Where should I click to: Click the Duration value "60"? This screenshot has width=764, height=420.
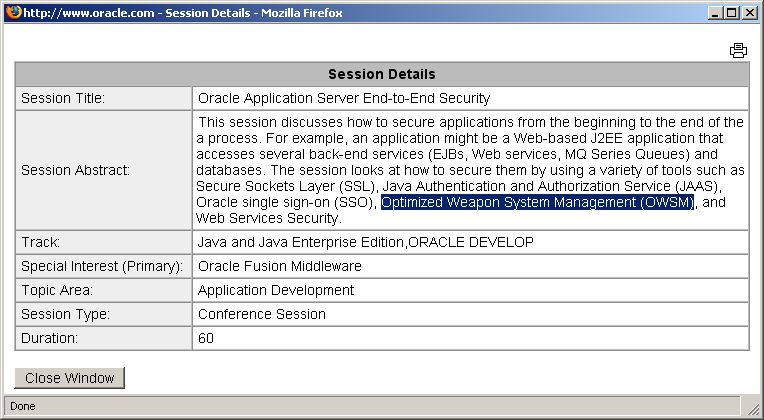(x=206, y=338)
